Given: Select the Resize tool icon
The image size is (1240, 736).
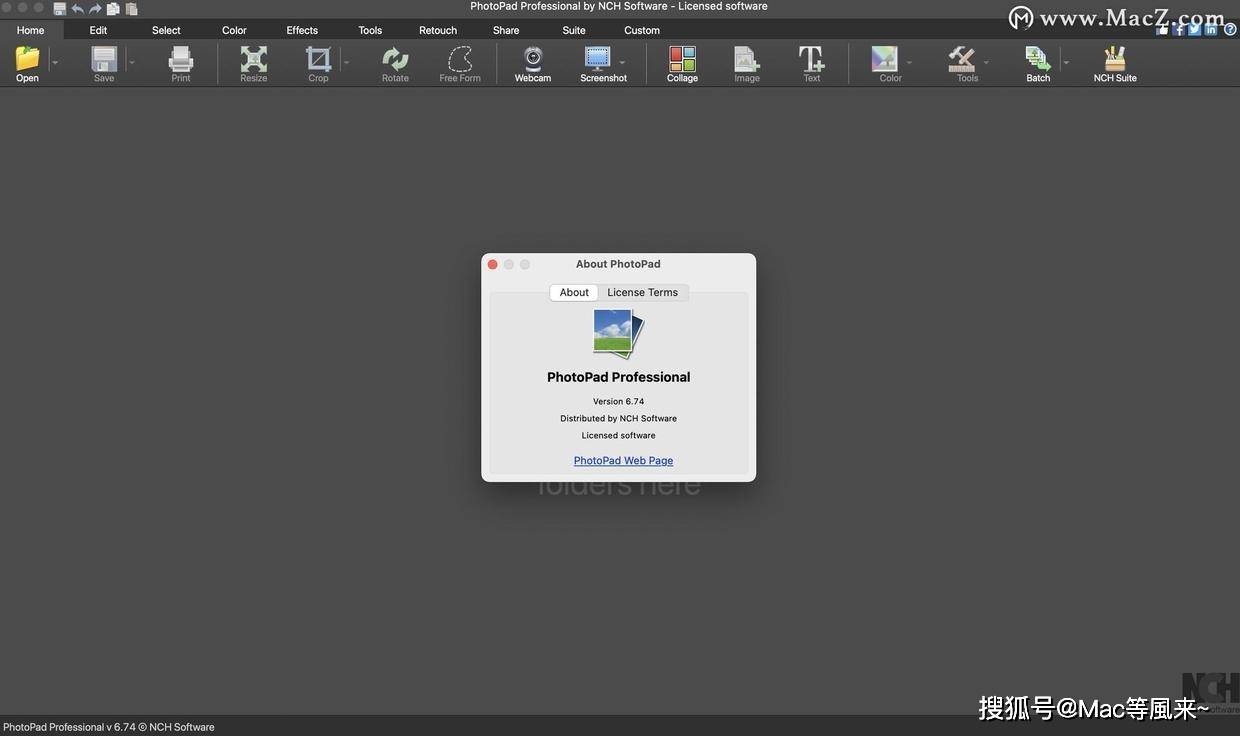Looking at the screenshot, I should click(x=254, y=59).
